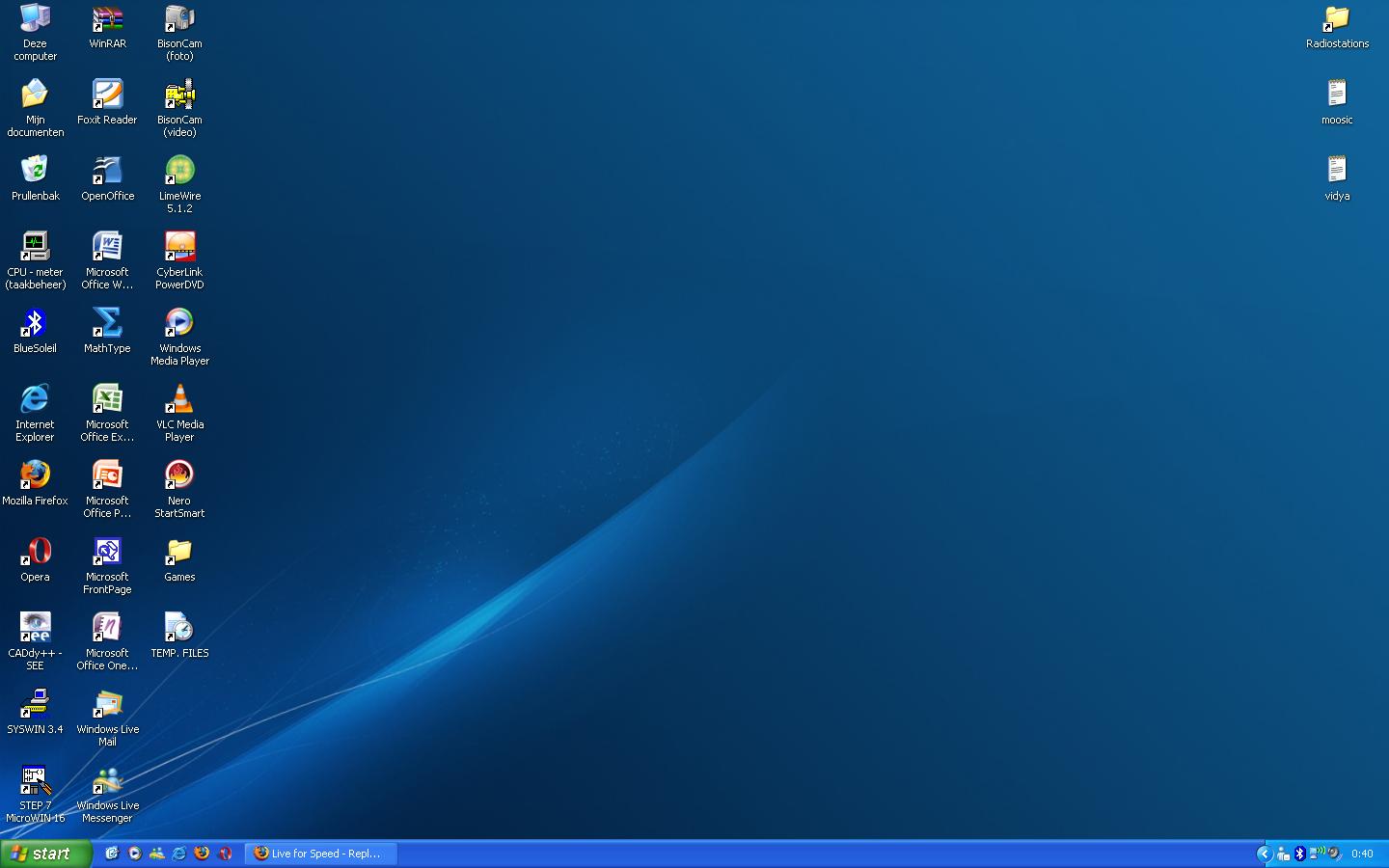Select the BisonCam (foto) icon

tap(179, 32)
